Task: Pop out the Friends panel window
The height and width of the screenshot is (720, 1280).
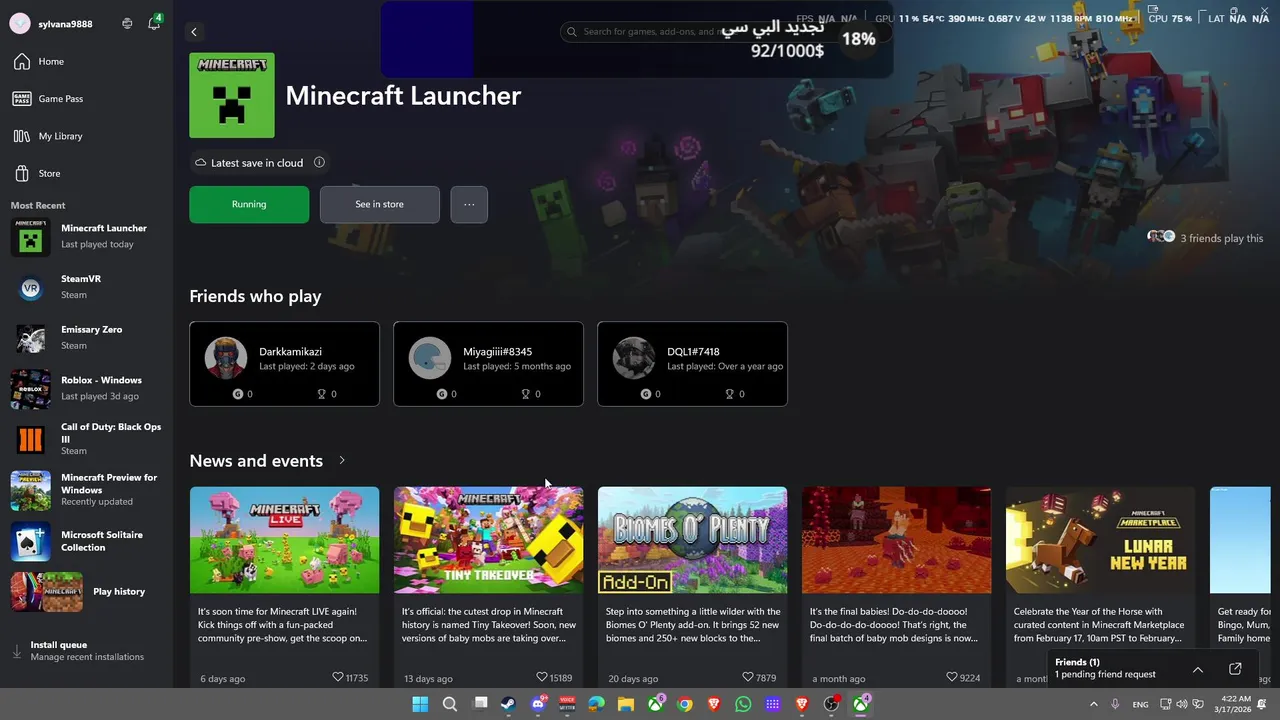Action: pos(1235,669)
